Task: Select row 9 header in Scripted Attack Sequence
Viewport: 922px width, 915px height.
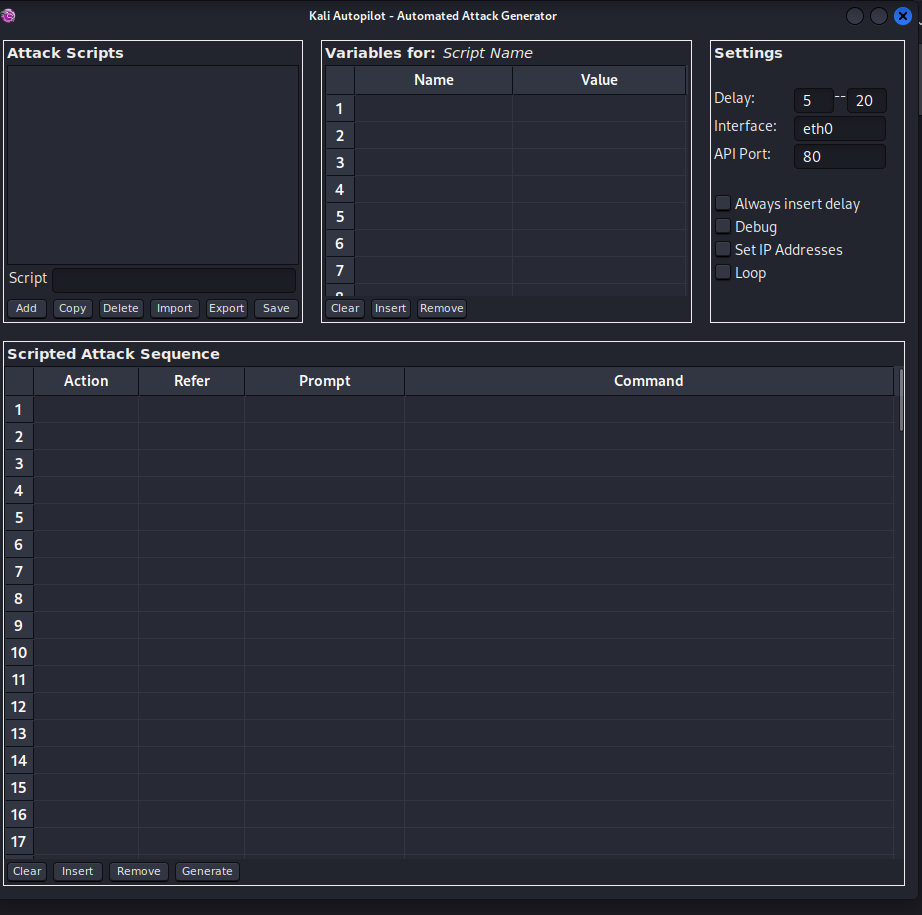Action: click(x=19, y=626)
